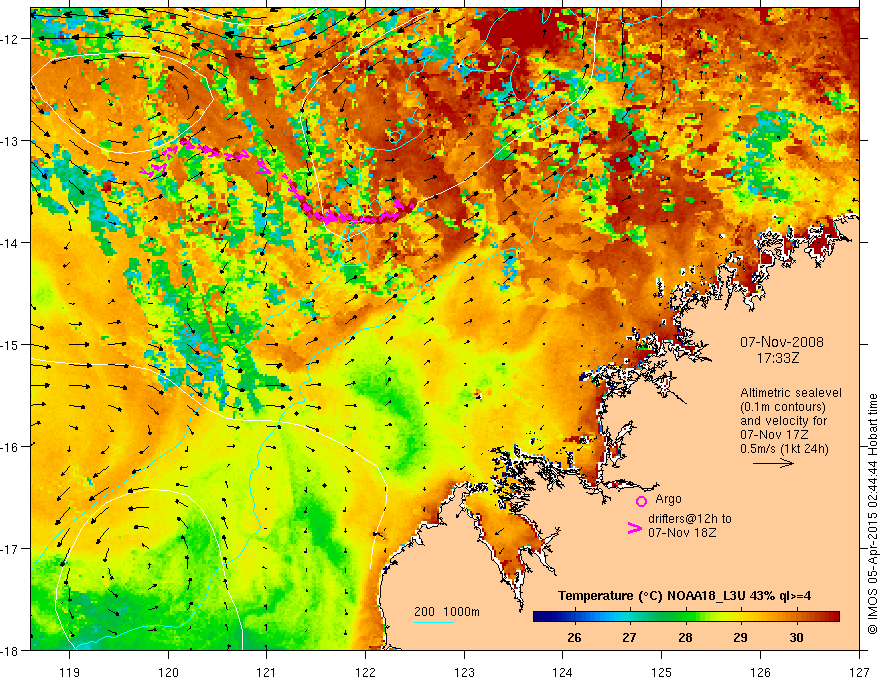Click colorbar tick label '28'
The height and width of the screenshot is (680, 880).
[685, 638]
